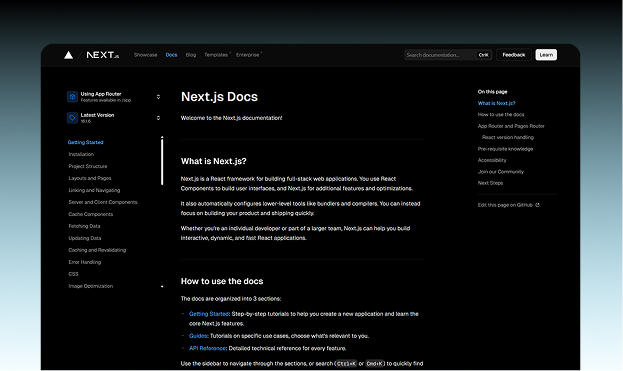Jump to Accessibility outline link

click(x=492, y=160)
